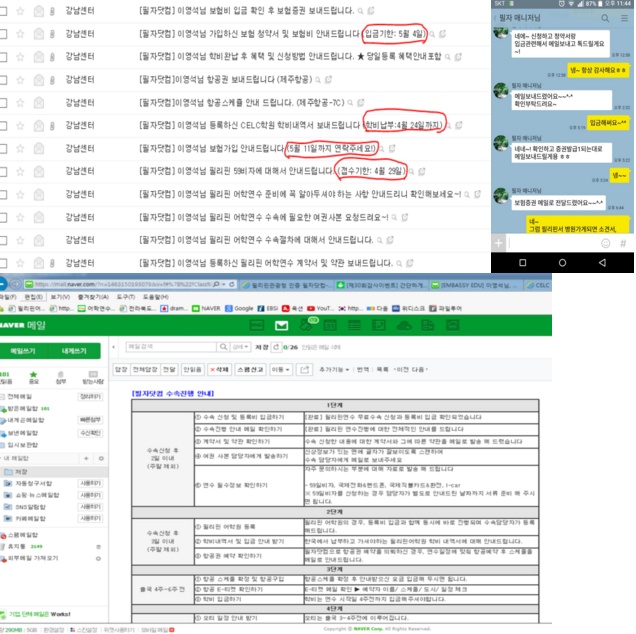Tick checkbox for 항공권 보내드립니다 (제주항공) email

[x=3, y=80]
